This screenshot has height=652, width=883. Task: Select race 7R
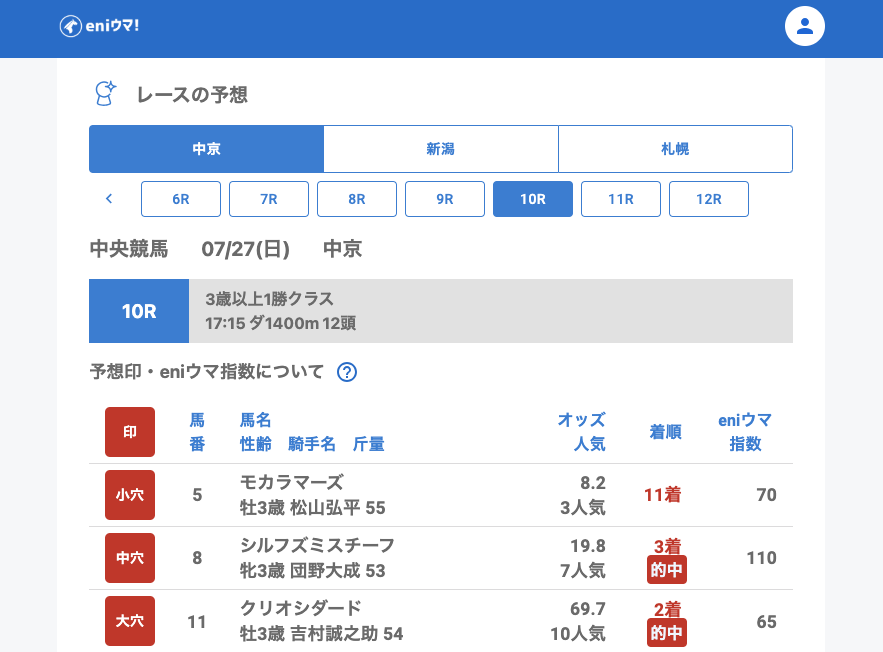(269, 199)
